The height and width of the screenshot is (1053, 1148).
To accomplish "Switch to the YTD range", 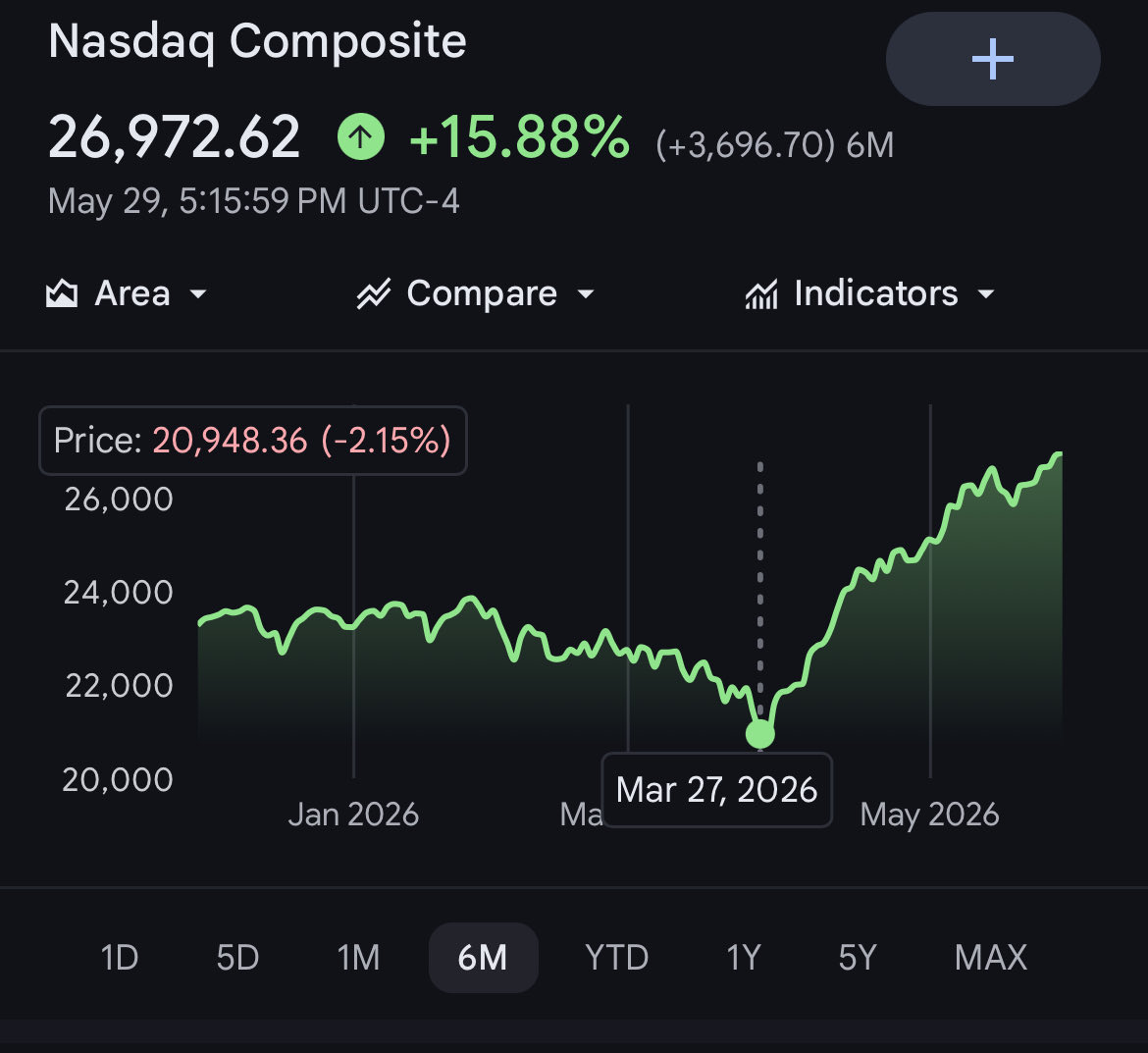I will (x=616, y=957).
